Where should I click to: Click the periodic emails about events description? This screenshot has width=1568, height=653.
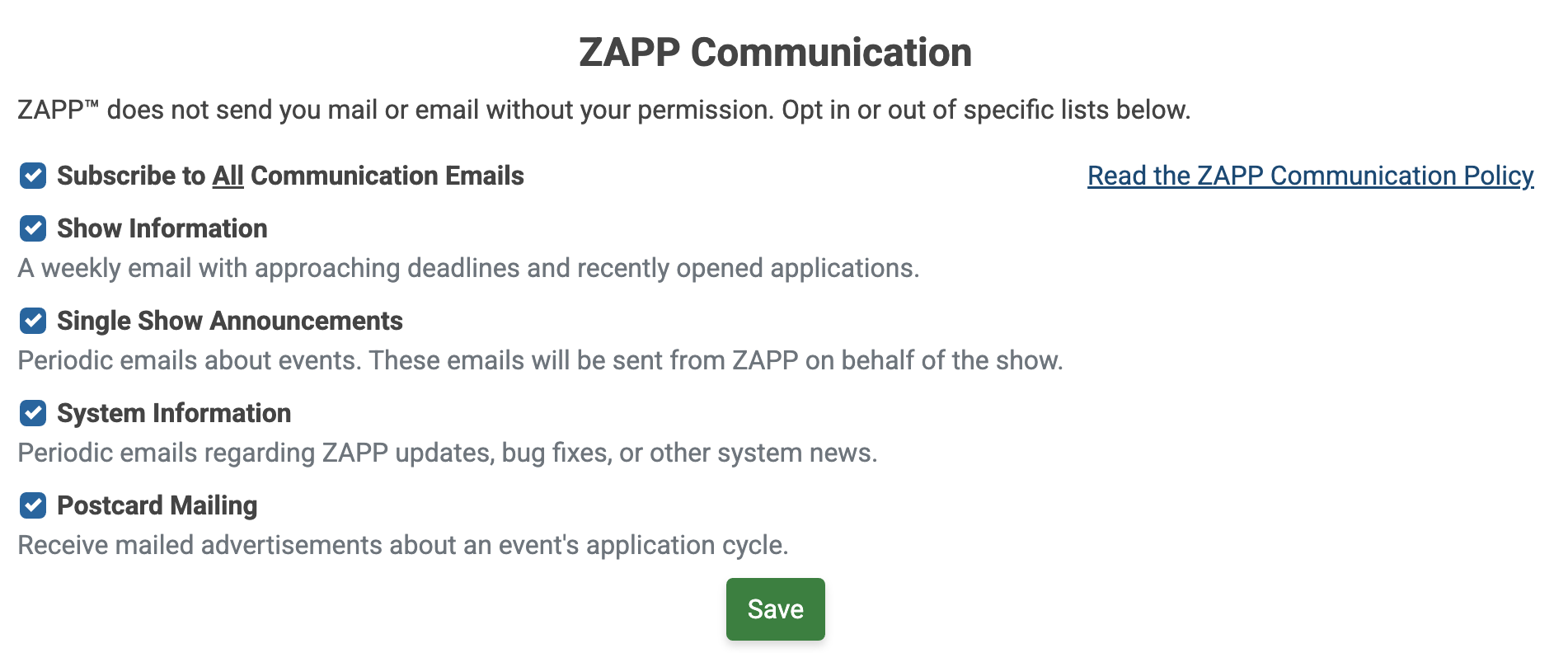click(540, 360)
